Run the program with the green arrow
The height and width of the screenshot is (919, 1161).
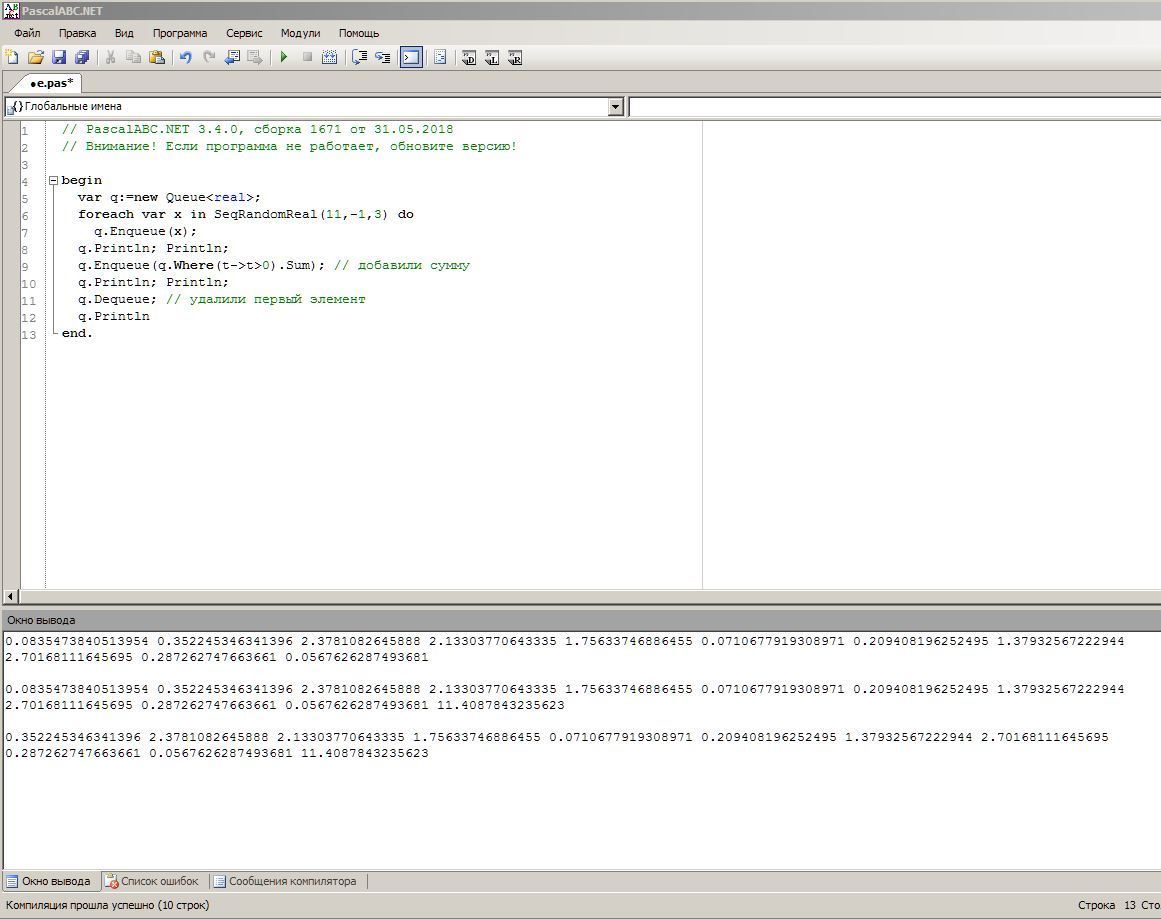(284, 57)
